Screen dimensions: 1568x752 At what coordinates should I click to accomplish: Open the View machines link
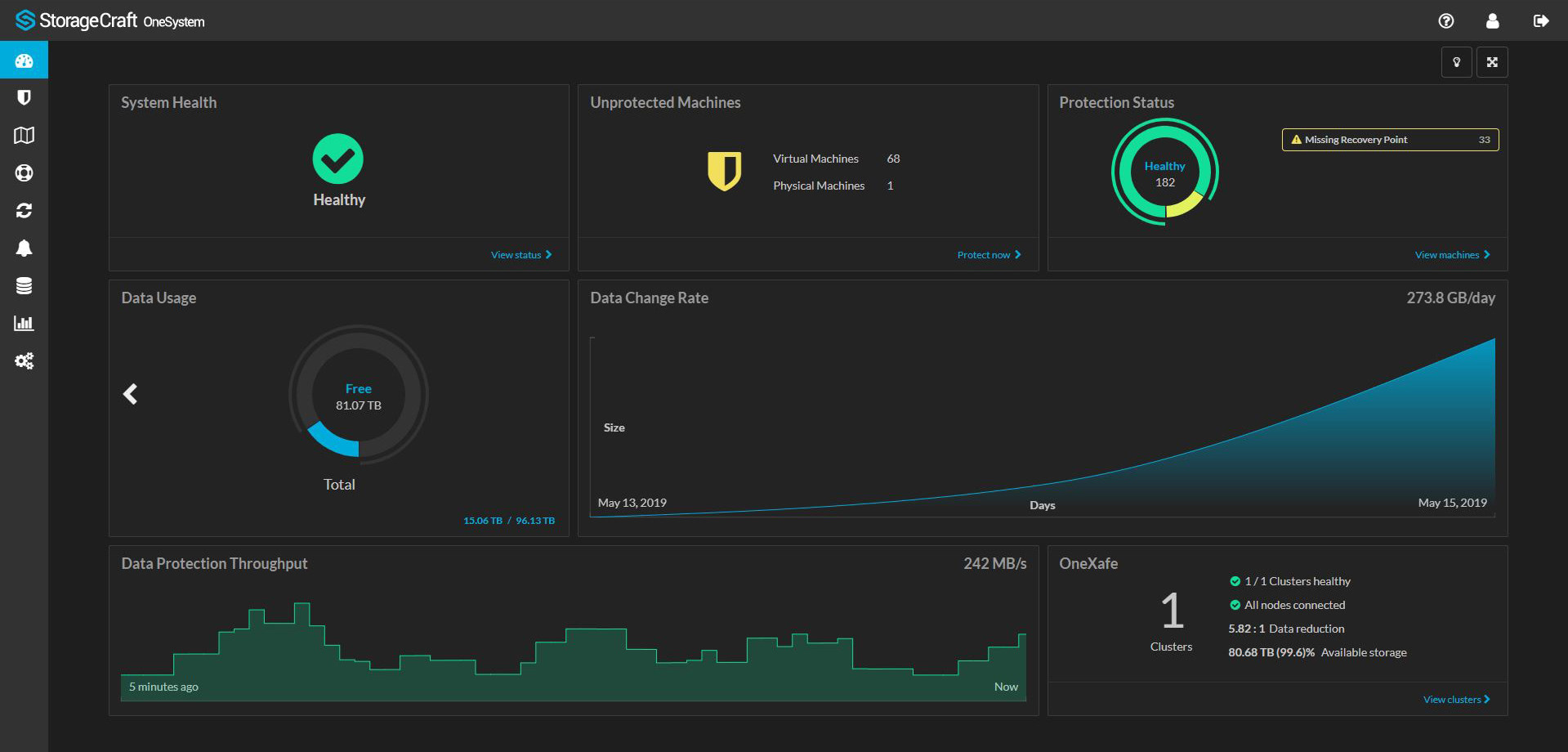pyautogui.click(x=1452, y=255)
